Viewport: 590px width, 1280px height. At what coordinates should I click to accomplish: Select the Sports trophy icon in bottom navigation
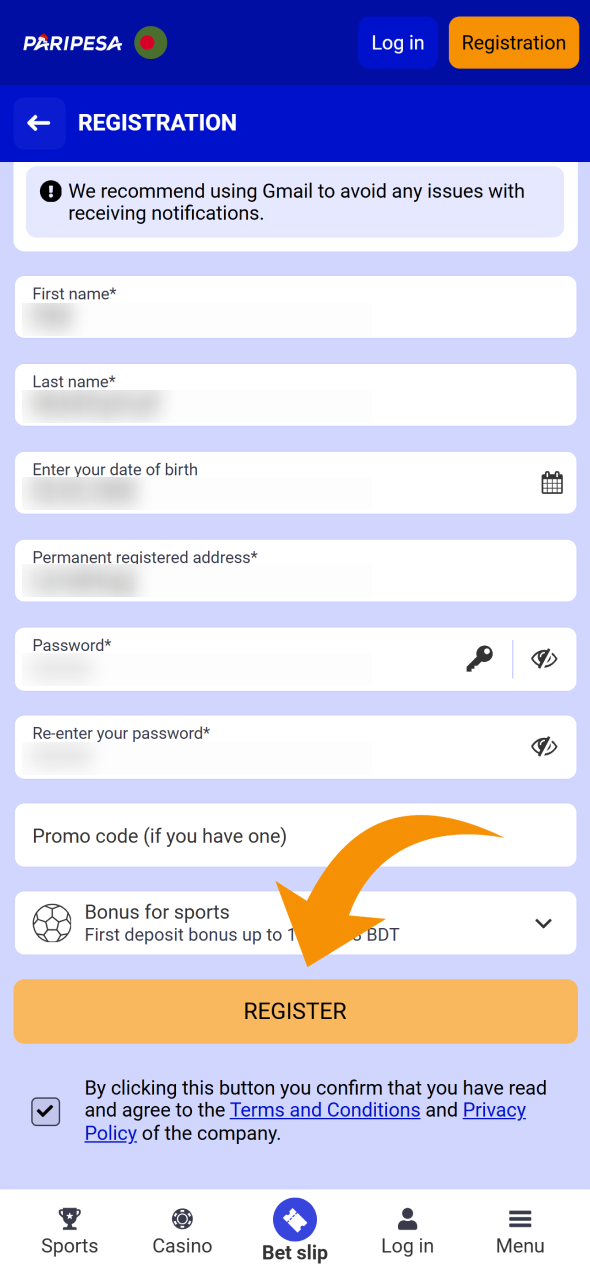point(69,1219)
